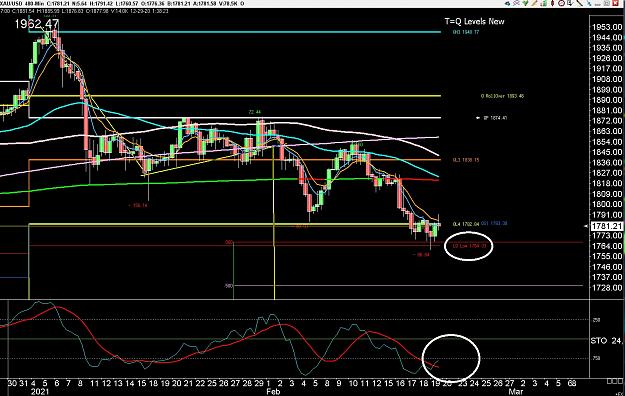Click the red low level label inside the white oval
This screenshot has height=396, width=625.
470,246
